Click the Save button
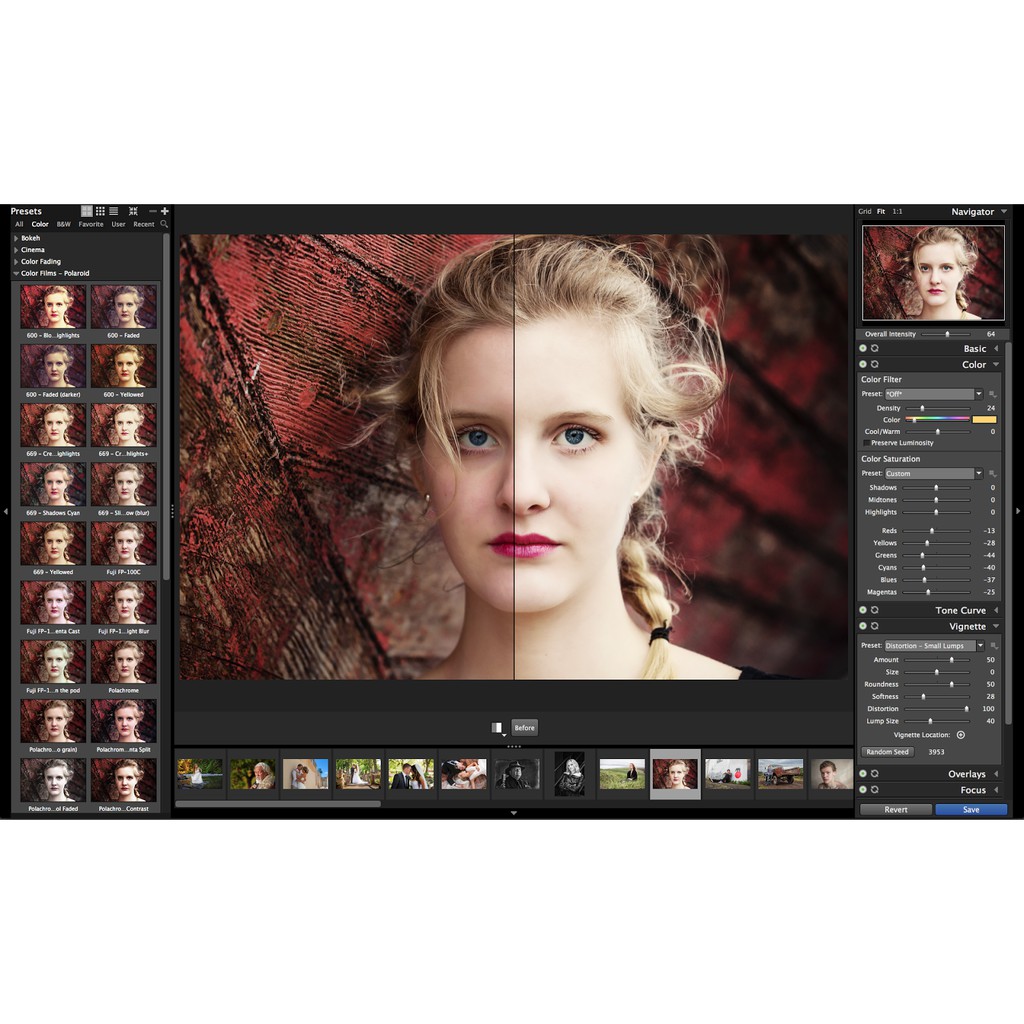1024x1024 pixels. click(970, 809)
